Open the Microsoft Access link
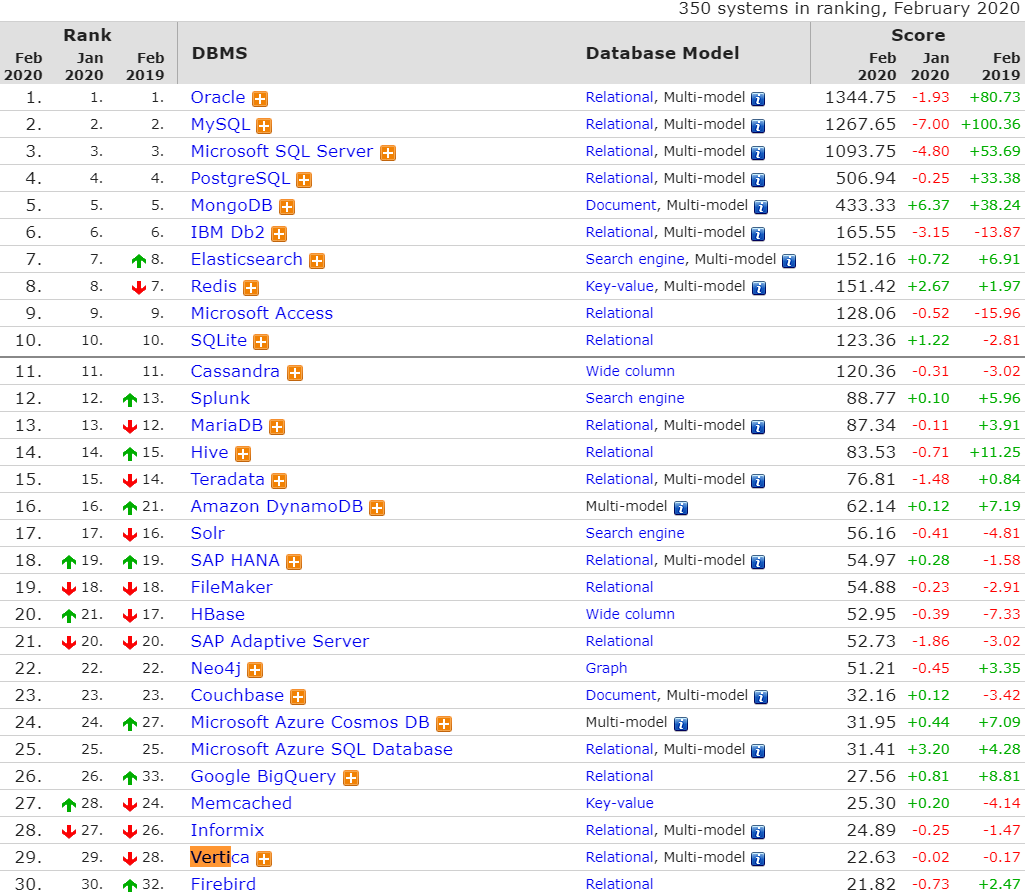This screenshot has width=1029, height=892. (x=262, y=313)
